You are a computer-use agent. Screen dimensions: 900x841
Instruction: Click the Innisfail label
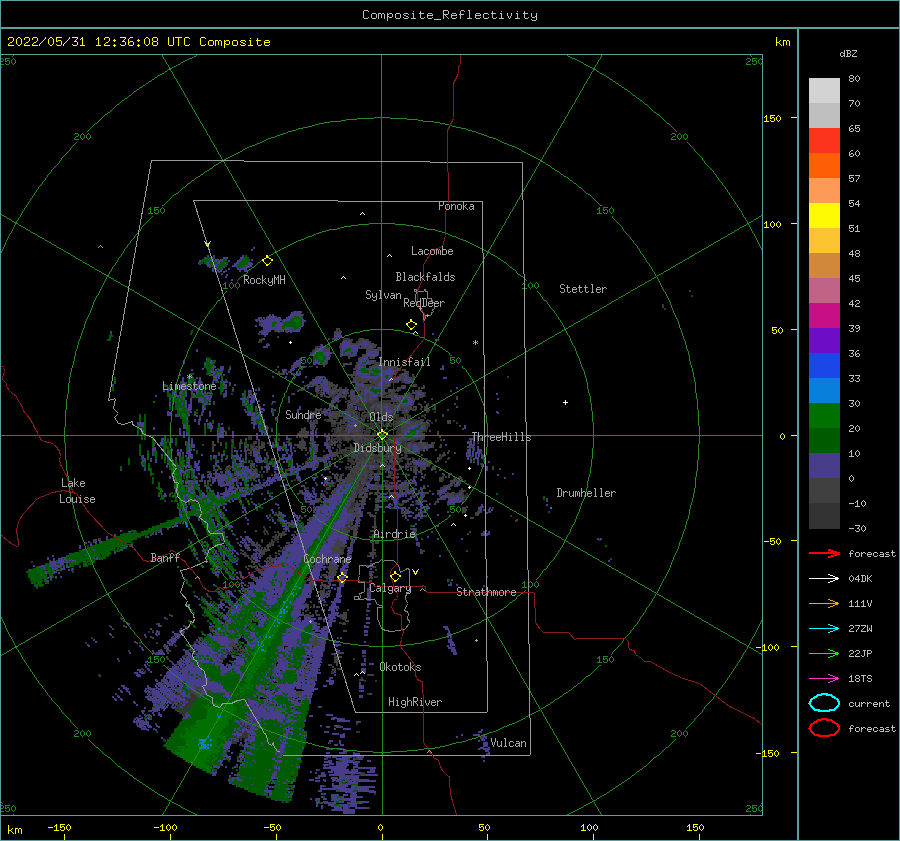pyautogui.click(x=404, y=362)
